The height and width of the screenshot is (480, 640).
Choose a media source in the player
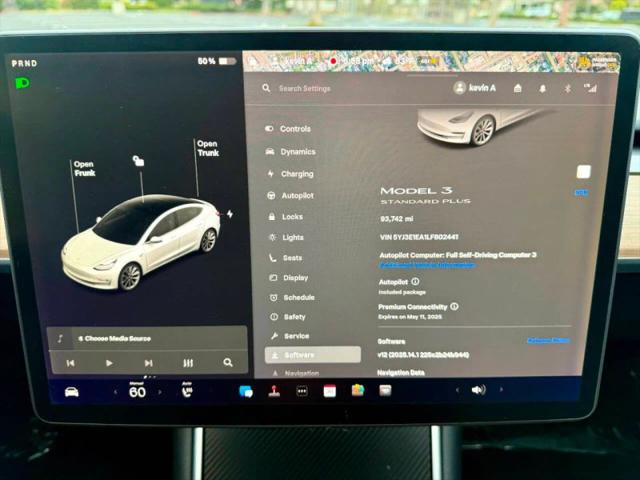click(114, 339)
